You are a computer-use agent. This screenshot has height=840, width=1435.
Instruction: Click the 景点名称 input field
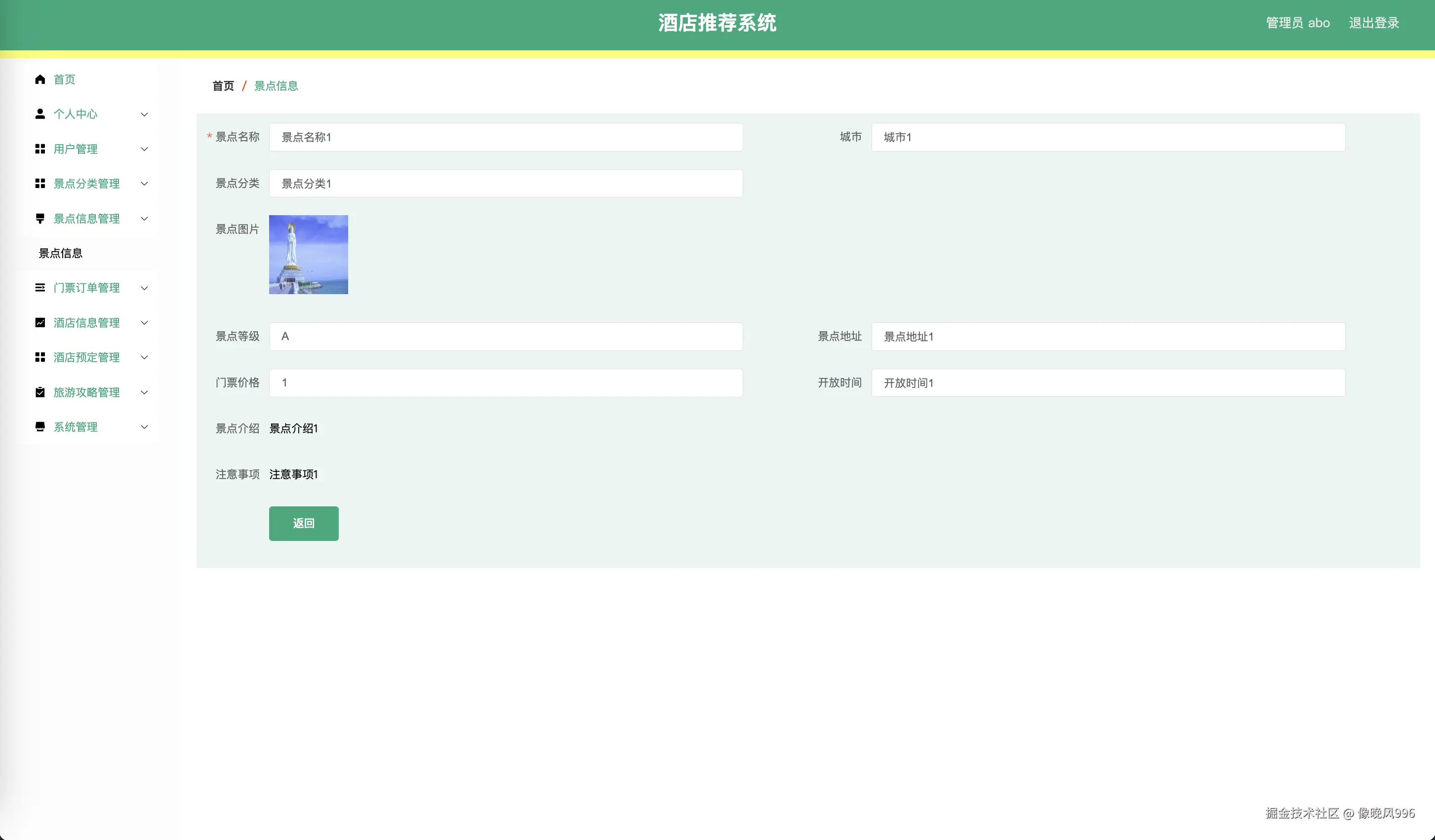pos(506,137)
